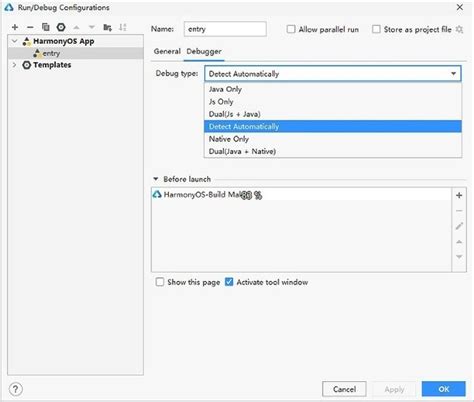This screenshot has width=474, height=402.
Task: Open Store as project file settings gear
Action: click(x=459, y=29)
